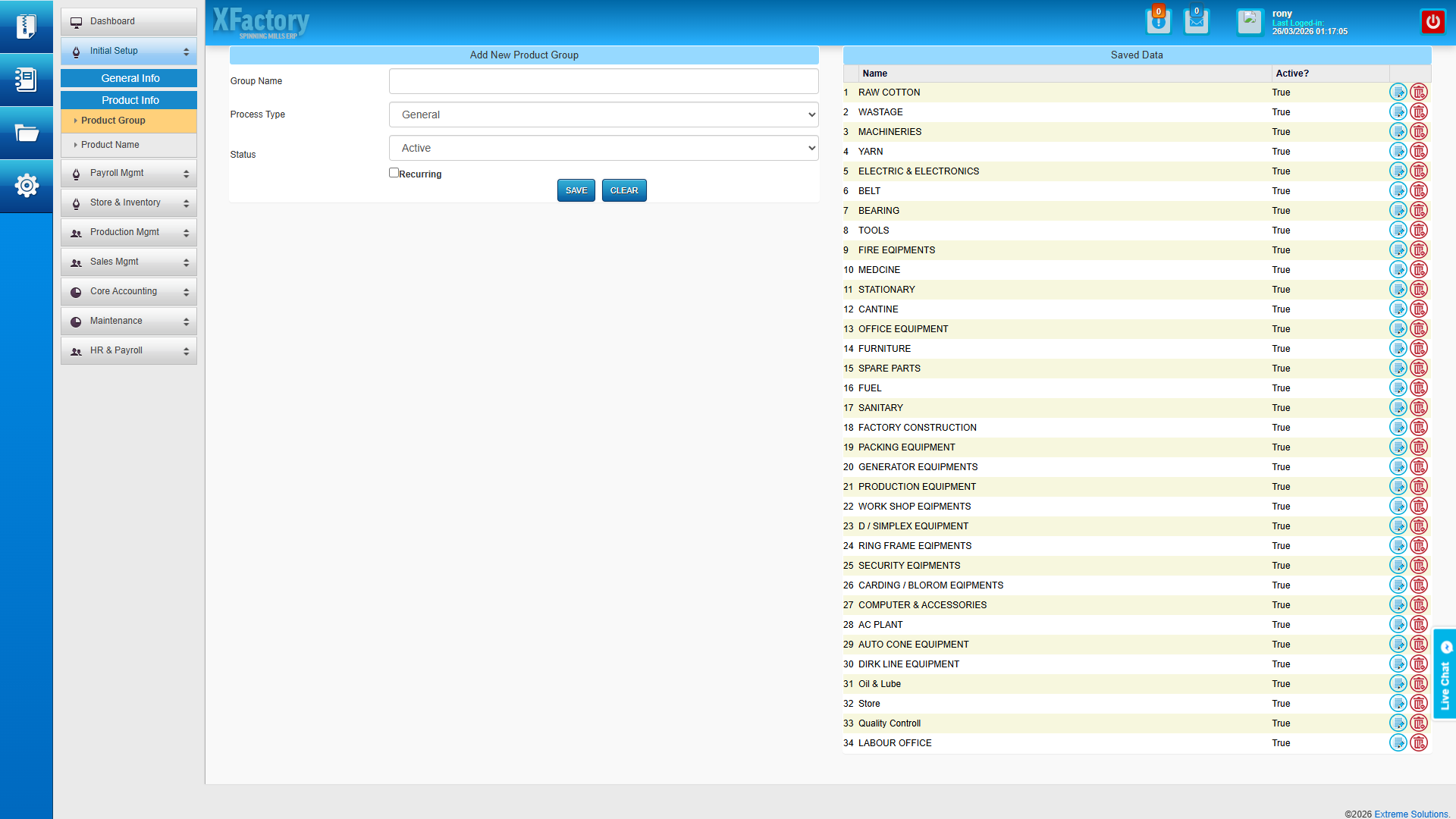The height and width of the screenshot is (819, 1456).
Task: Delete the LABOUR OFFICE row
Action: 1419,743
